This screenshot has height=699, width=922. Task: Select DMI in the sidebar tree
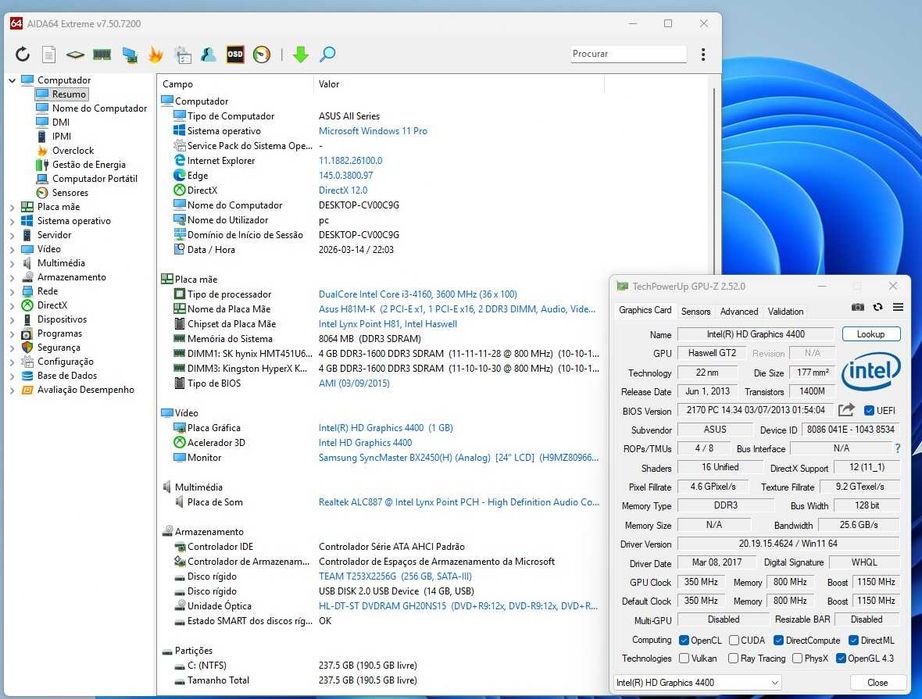pyautogui.click(x=61, y=122)
